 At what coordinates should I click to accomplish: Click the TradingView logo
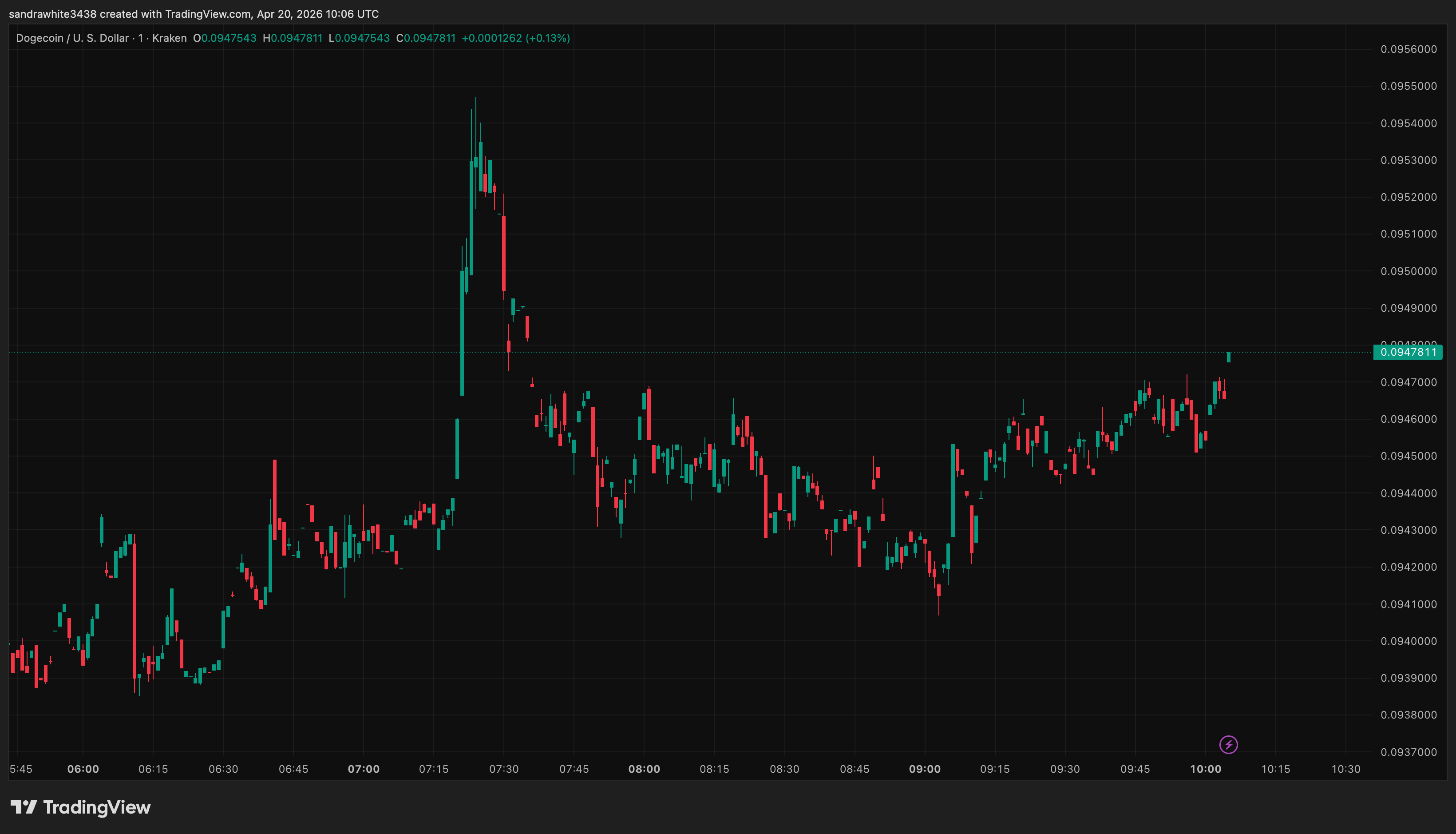81,807
